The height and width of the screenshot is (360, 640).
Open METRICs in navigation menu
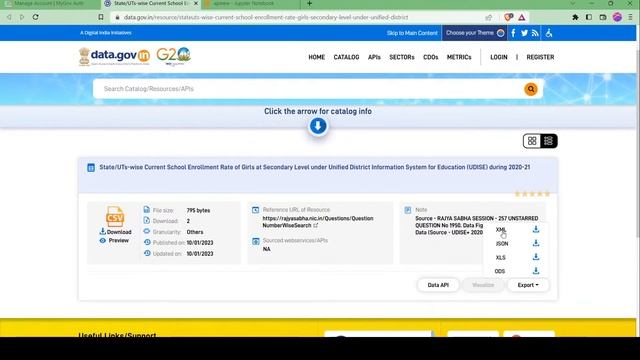point(459,57)
